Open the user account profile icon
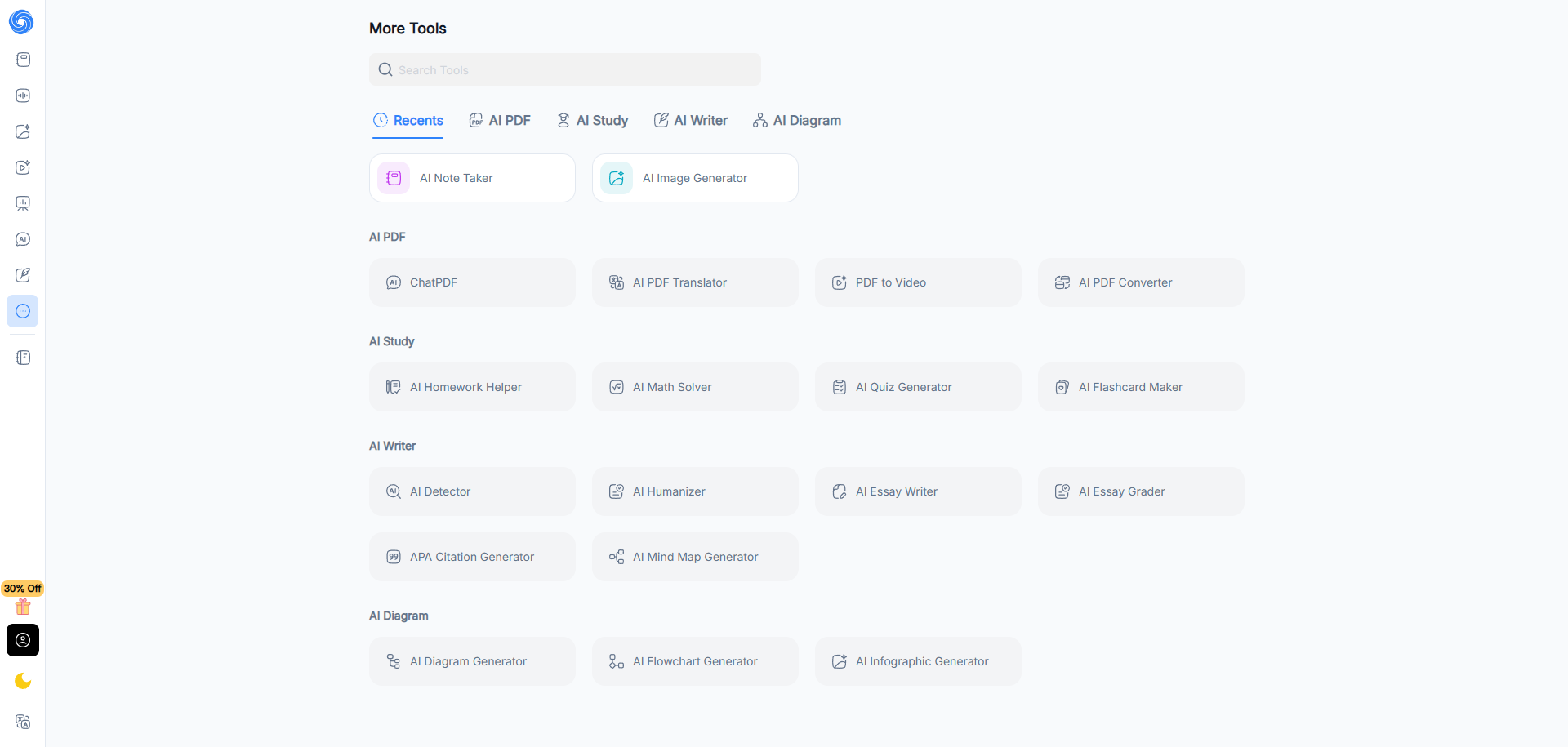 [23, 640]
